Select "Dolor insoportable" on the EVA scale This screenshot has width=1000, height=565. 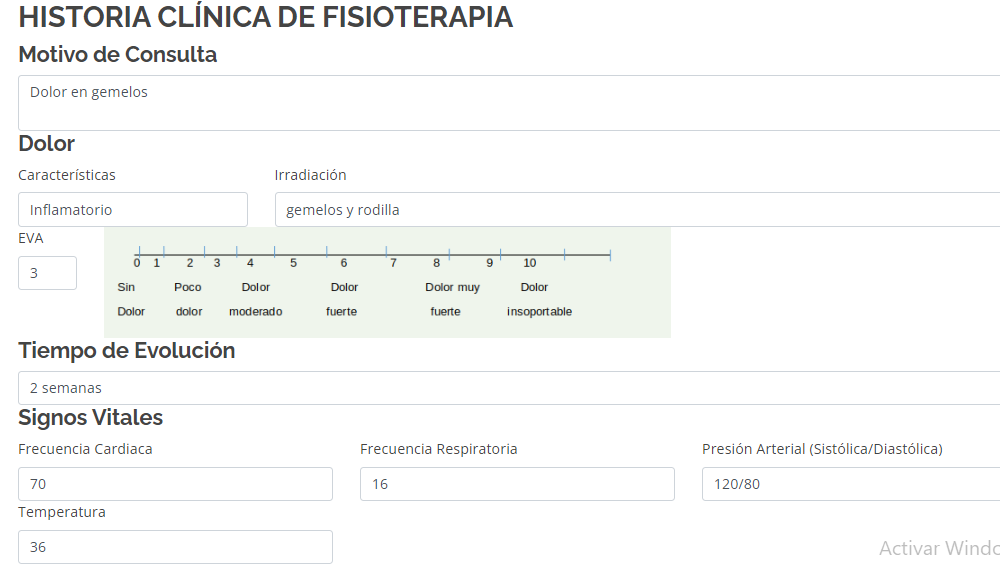tap(538, 299)
